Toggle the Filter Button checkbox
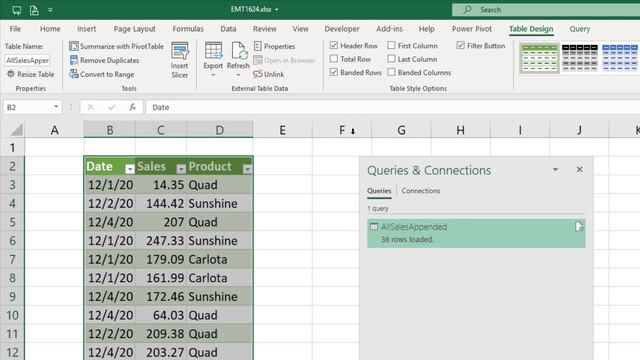This screenshot has height=360, width=640. click(460, 45)
